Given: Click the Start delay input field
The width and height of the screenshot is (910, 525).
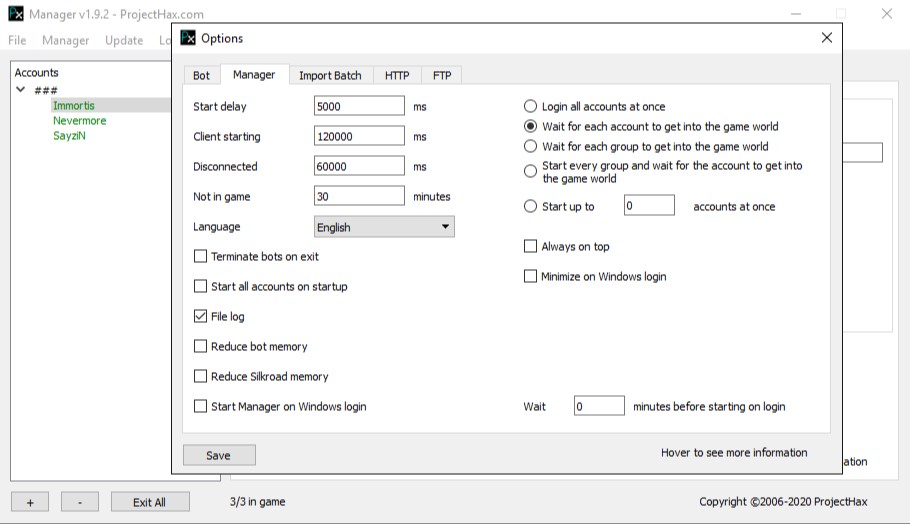Looking at the screenshot, I should [x=359, y=107].
